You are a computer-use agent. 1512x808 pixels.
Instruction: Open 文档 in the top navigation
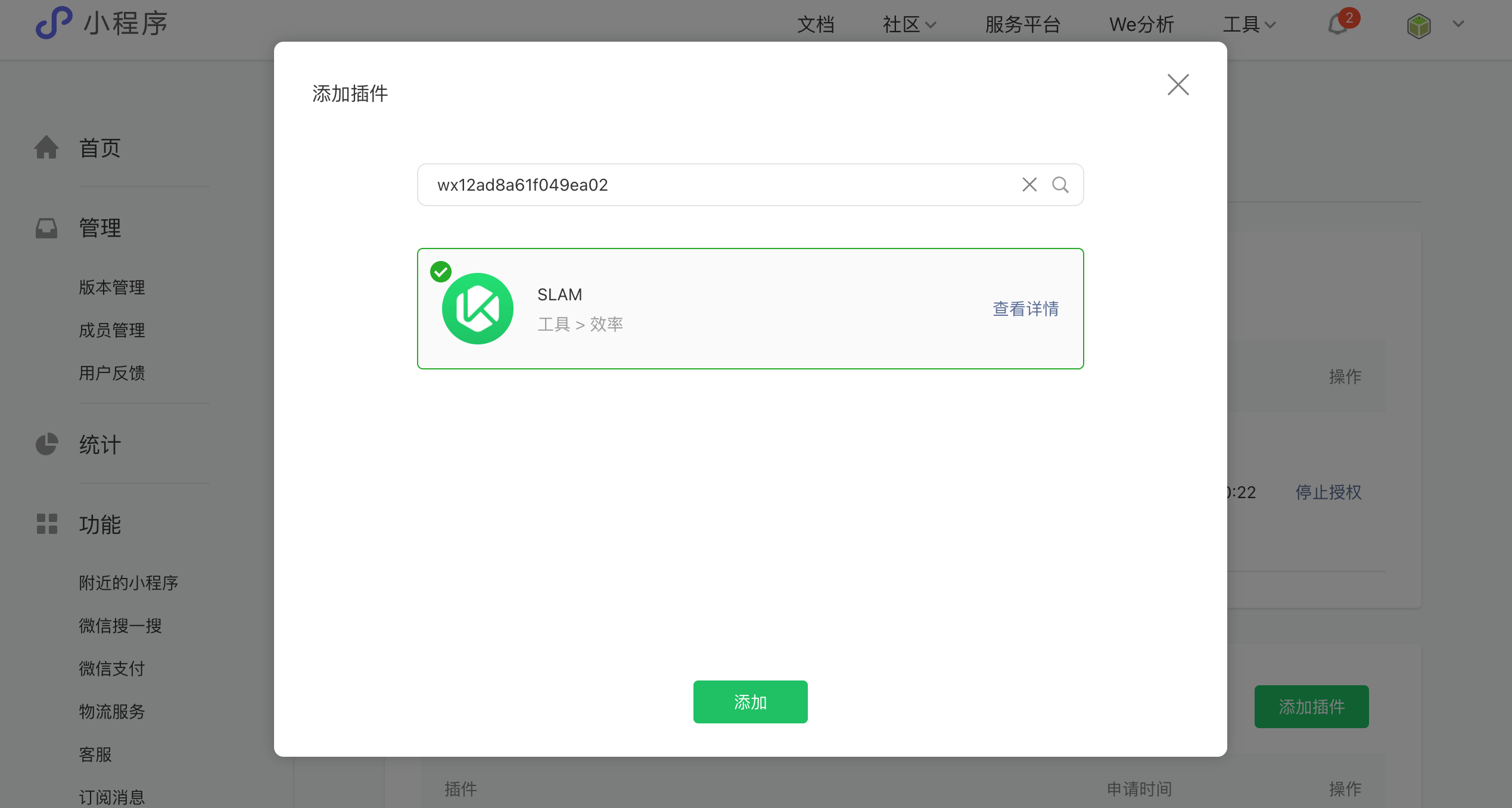tap(816, 24)
